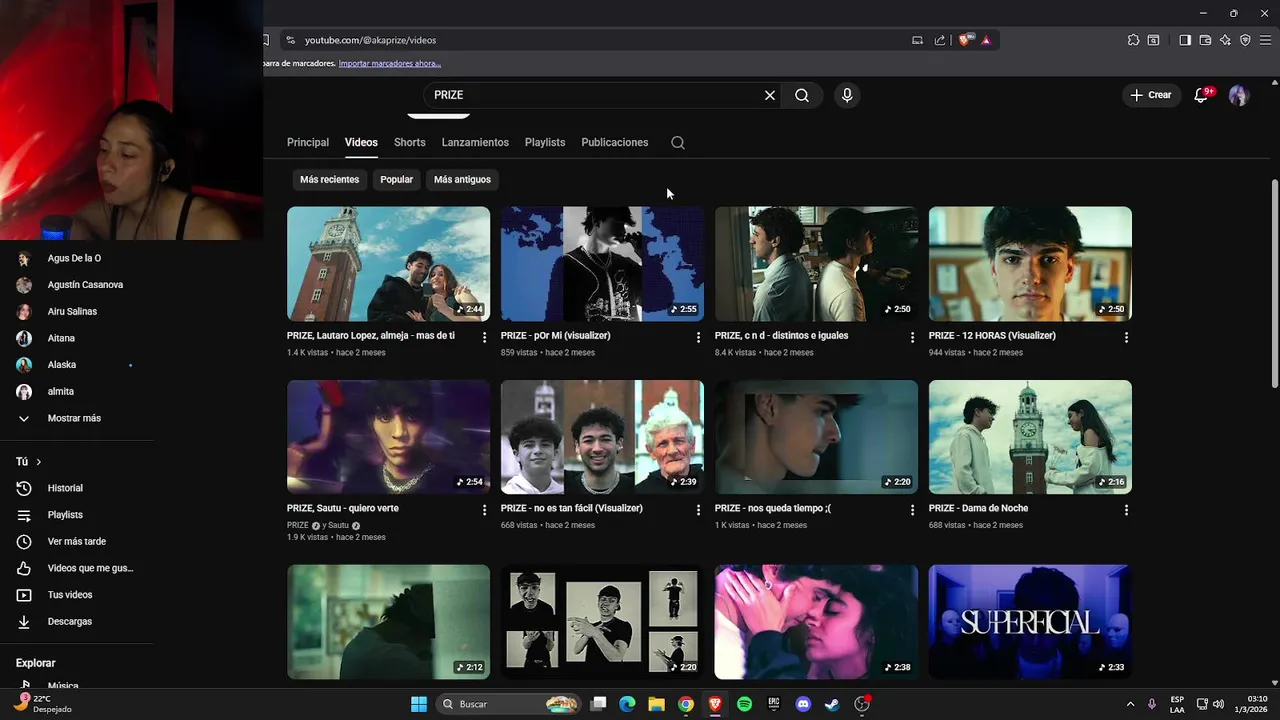Switch to the Publicaciones tab

click(615, 142)
